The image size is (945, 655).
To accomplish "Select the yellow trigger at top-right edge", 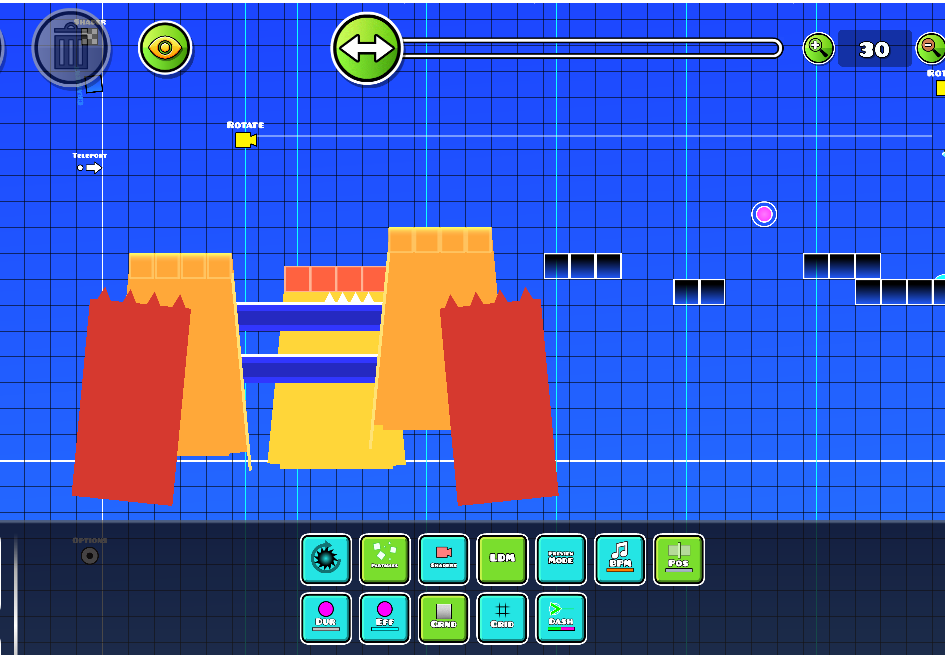I will pyautogui.click(x=940, y=88).
